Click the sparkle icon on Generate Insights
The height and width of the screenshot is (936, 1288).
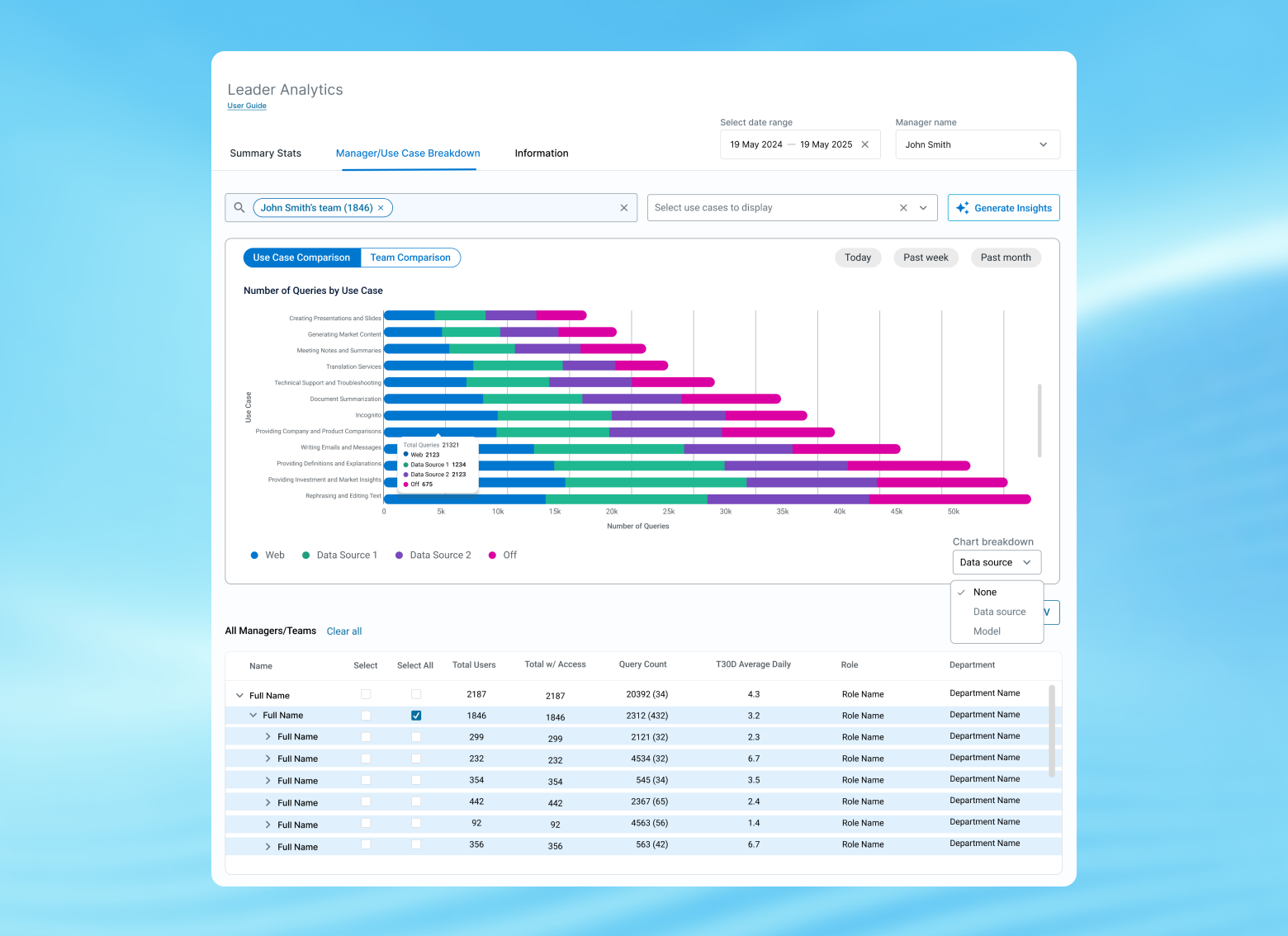click(963, 208)
